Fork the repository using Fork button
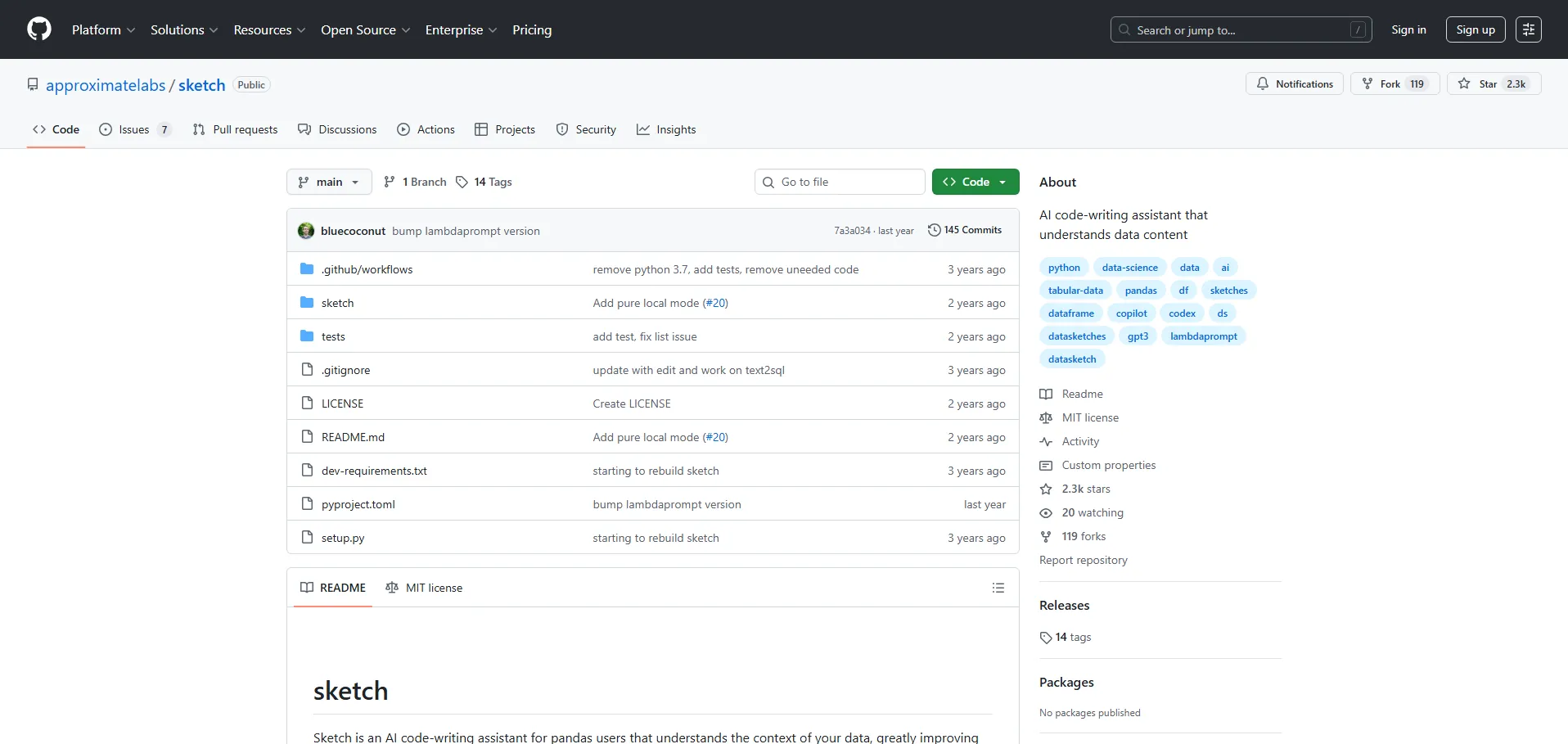 (1394, 83)
